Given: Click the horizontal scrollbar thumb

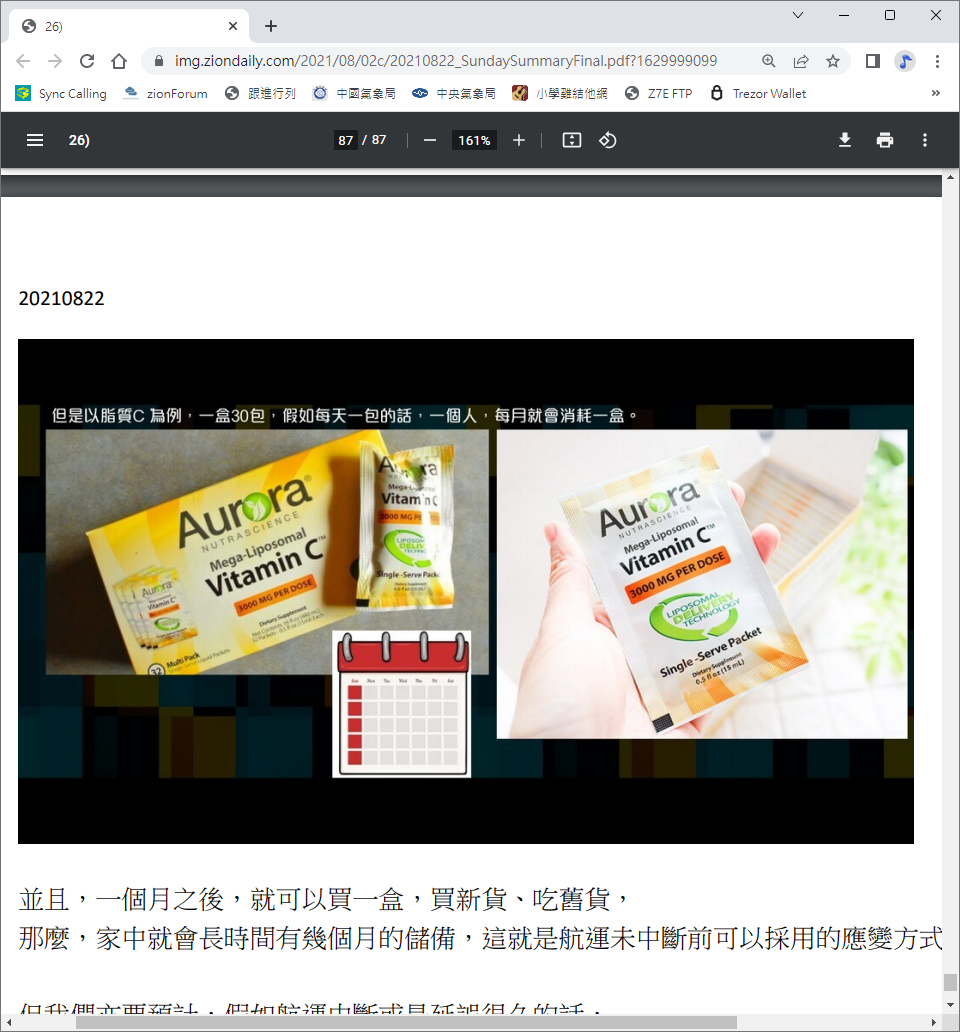Looking at the screenshot, I should (406, 1023).
